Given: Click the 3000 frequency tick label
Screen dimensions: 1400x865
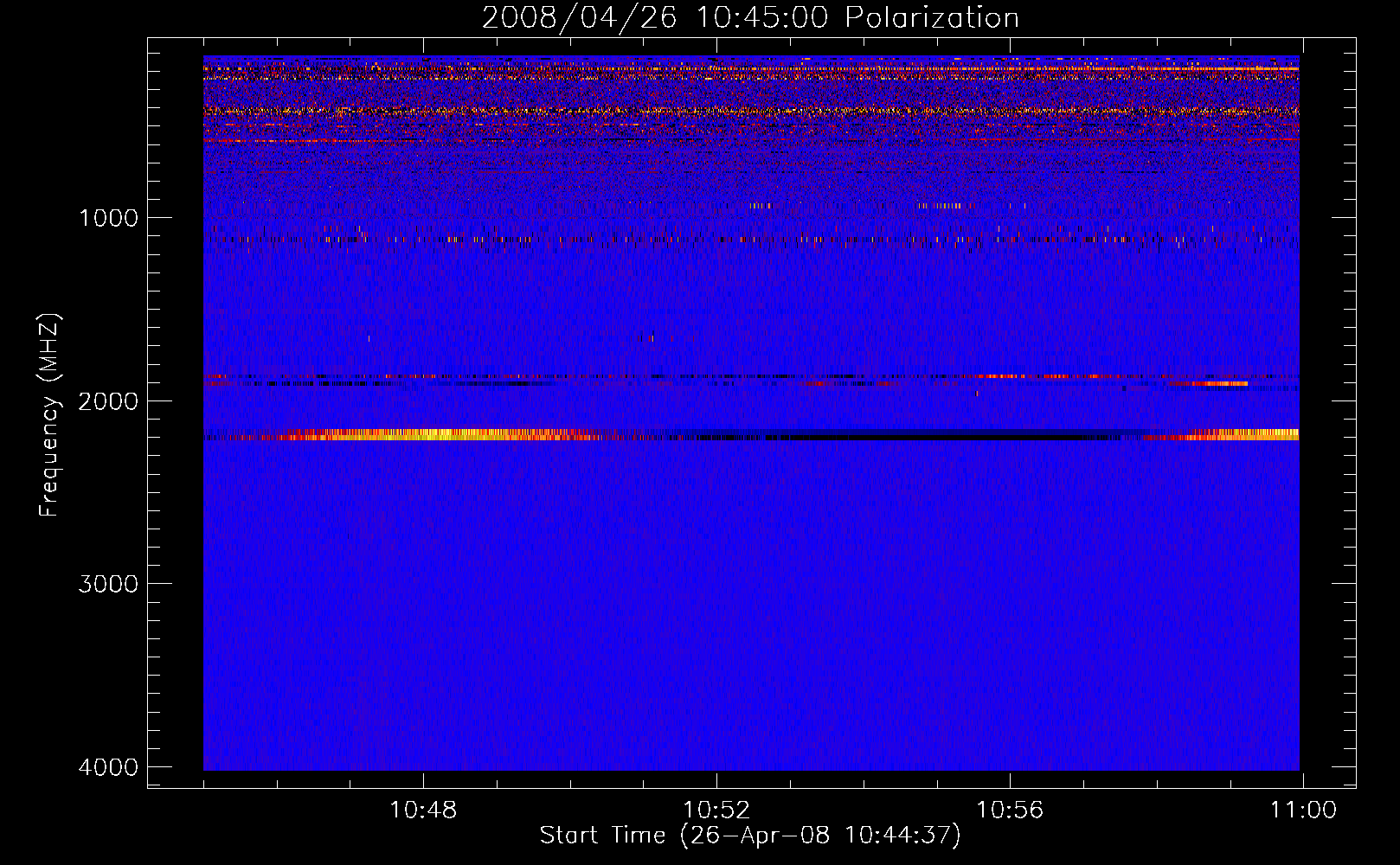Looking at the screenshot, I should coord(108,584).
